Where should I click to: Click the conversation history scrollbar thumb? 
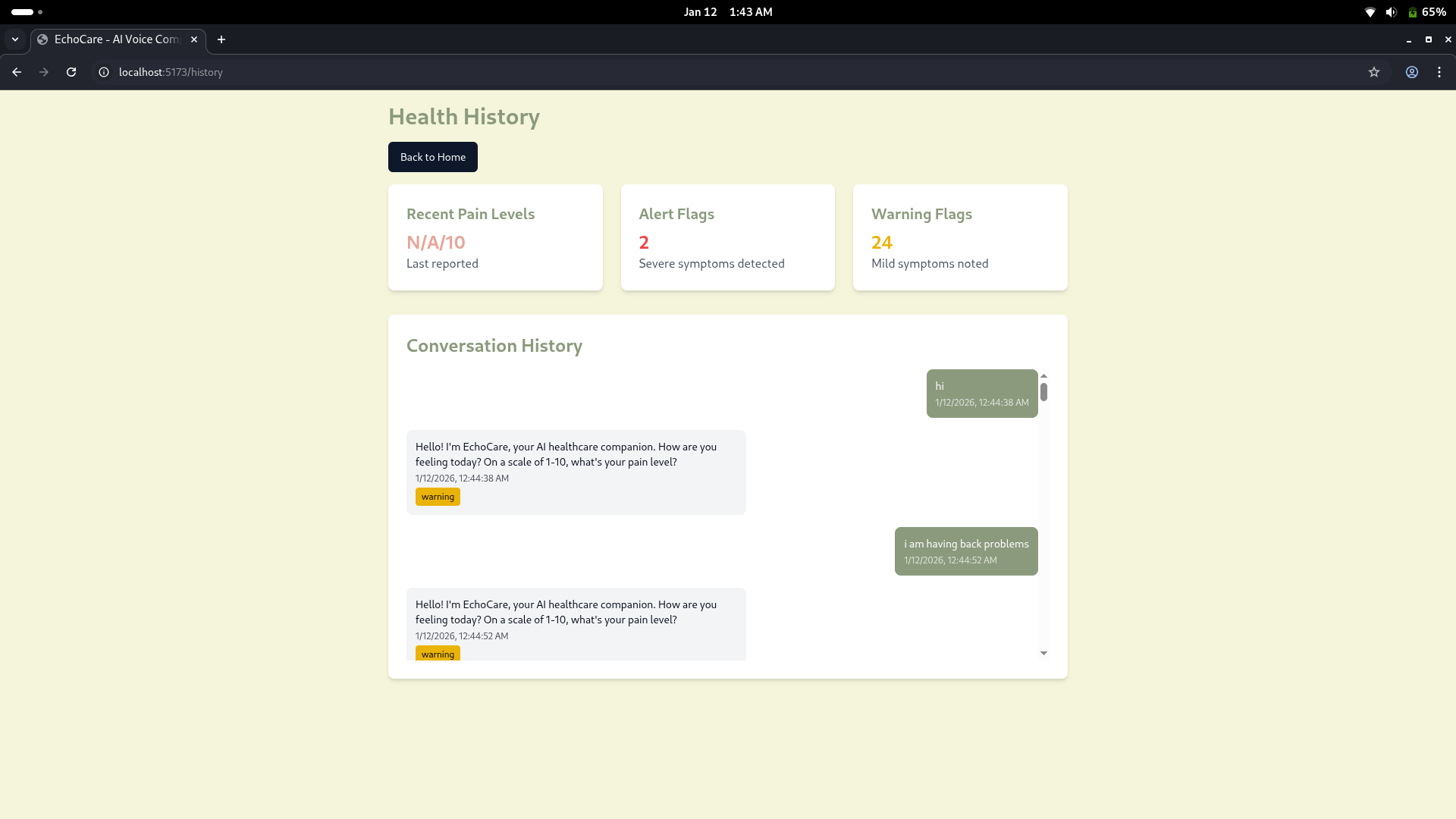tap(1043, 392)
